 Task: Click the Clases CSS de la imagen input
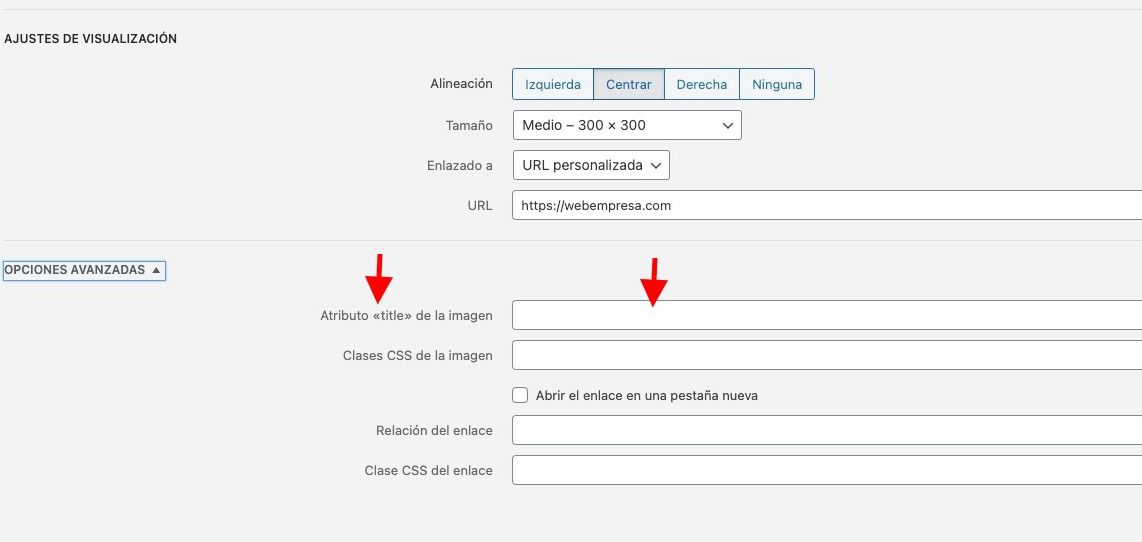point(827,356)
